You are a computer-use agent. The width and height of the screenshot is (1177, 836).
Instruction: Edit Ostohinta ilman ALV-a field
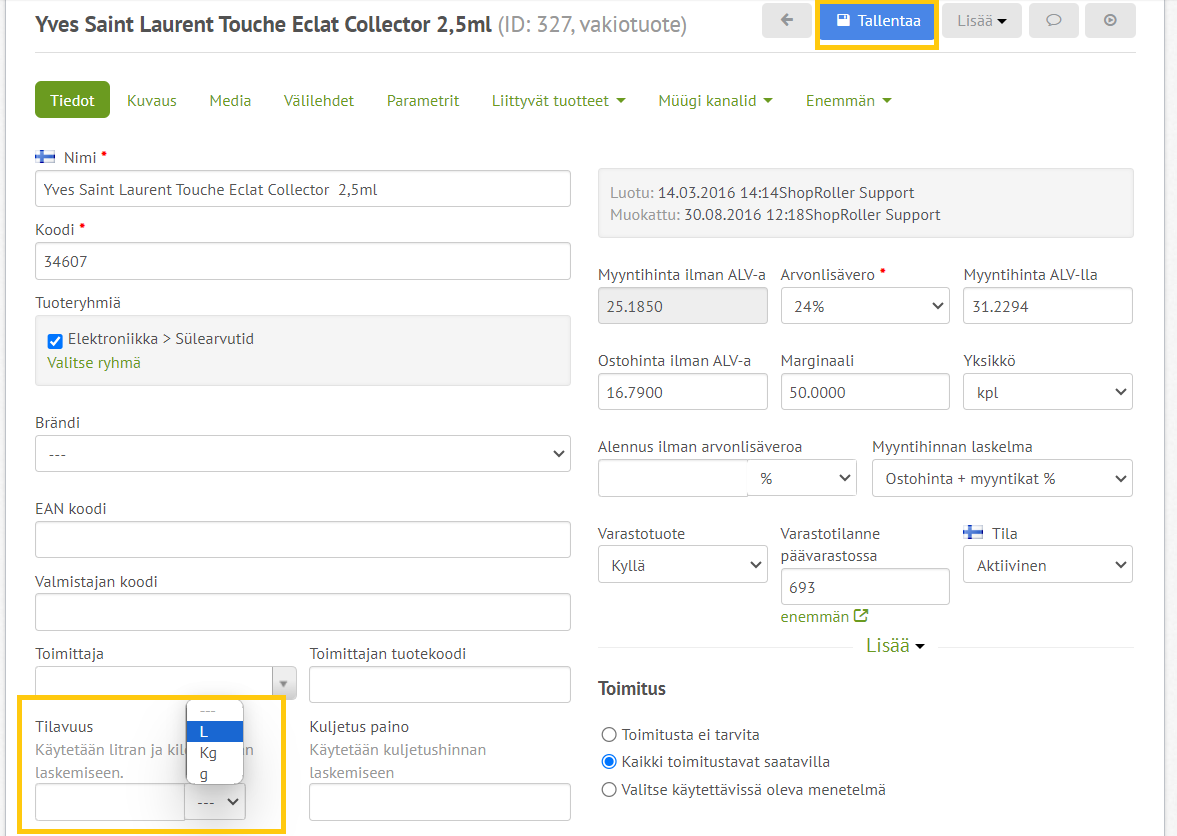point(682,392)
